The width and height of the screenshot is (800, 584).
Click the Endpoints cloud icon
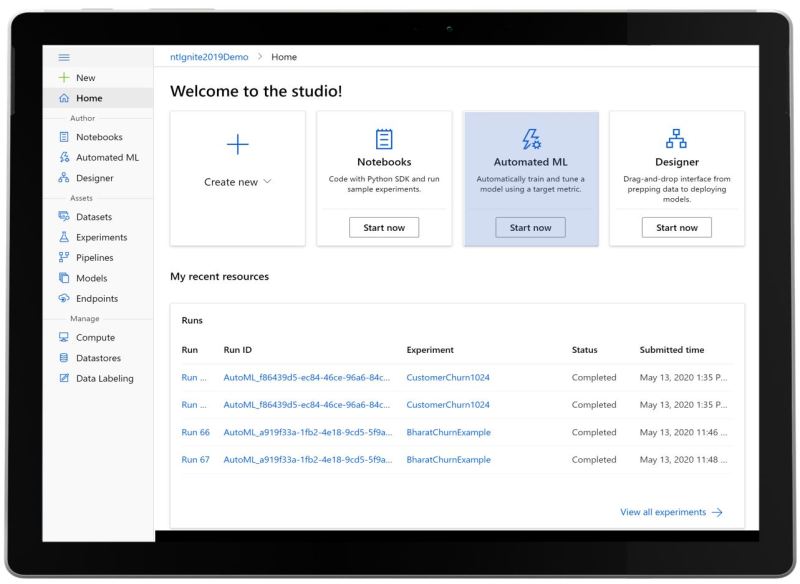coord(64,298)
